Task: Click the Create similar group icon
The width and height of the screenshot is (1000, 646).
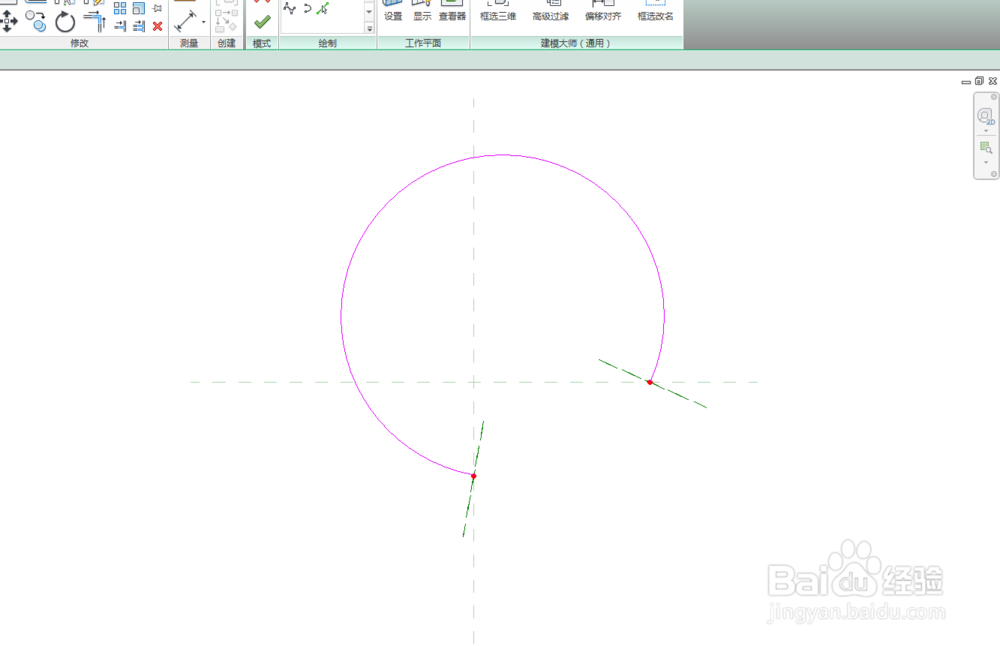Action: coord(226,21)
